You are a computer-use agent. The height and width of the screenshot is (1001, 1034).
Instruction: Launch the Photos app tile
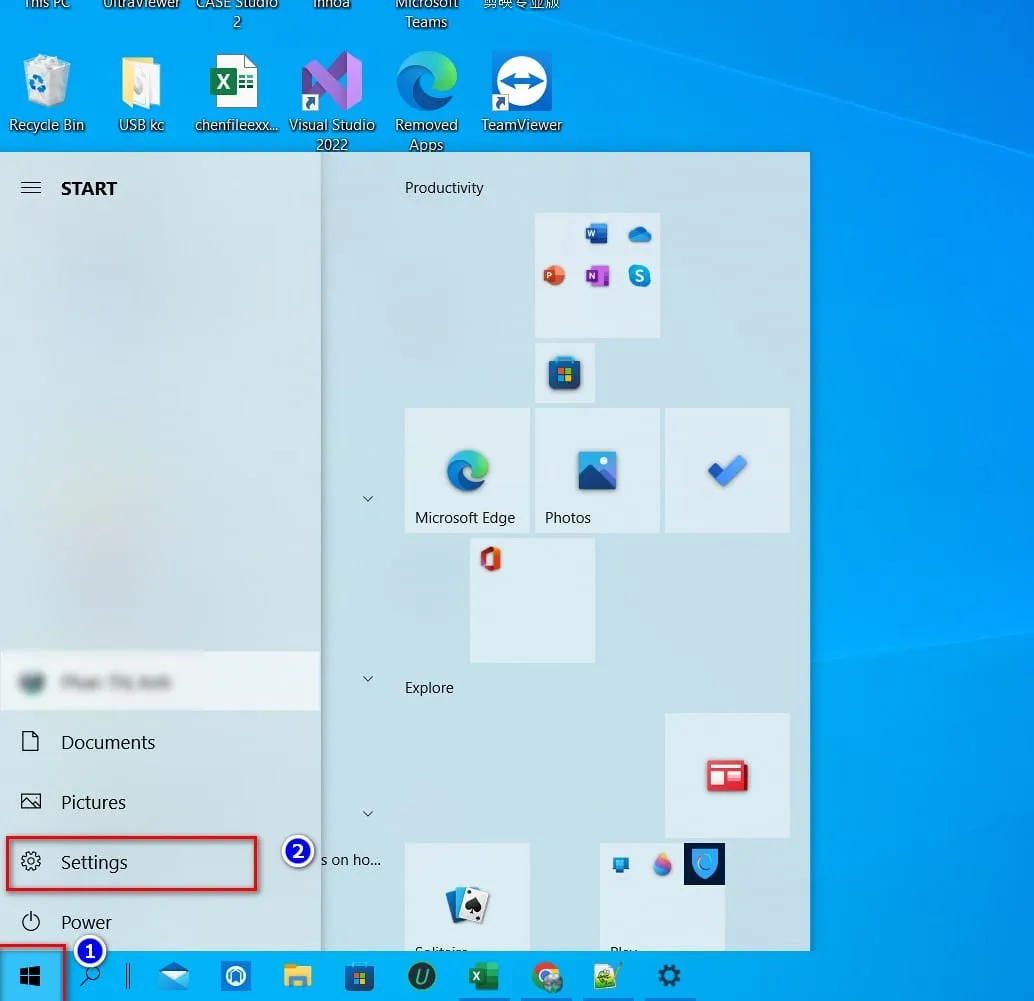pyautogui.click(x=597, y=470)
